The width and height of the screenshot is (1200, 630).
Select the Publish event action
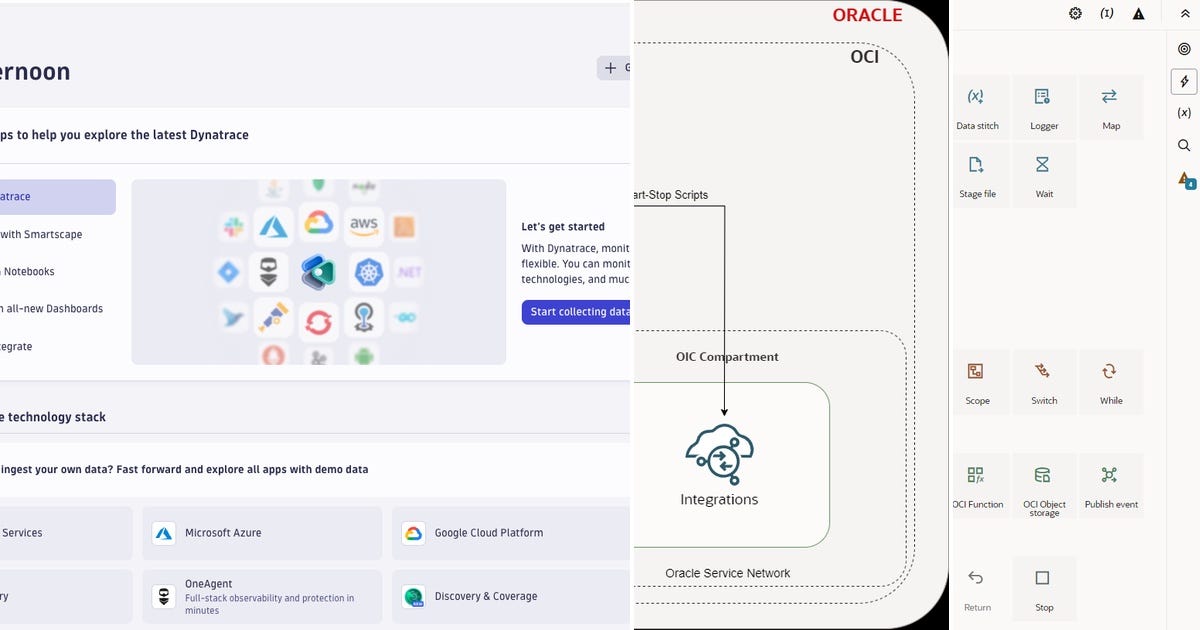[x=1110, y=485]
